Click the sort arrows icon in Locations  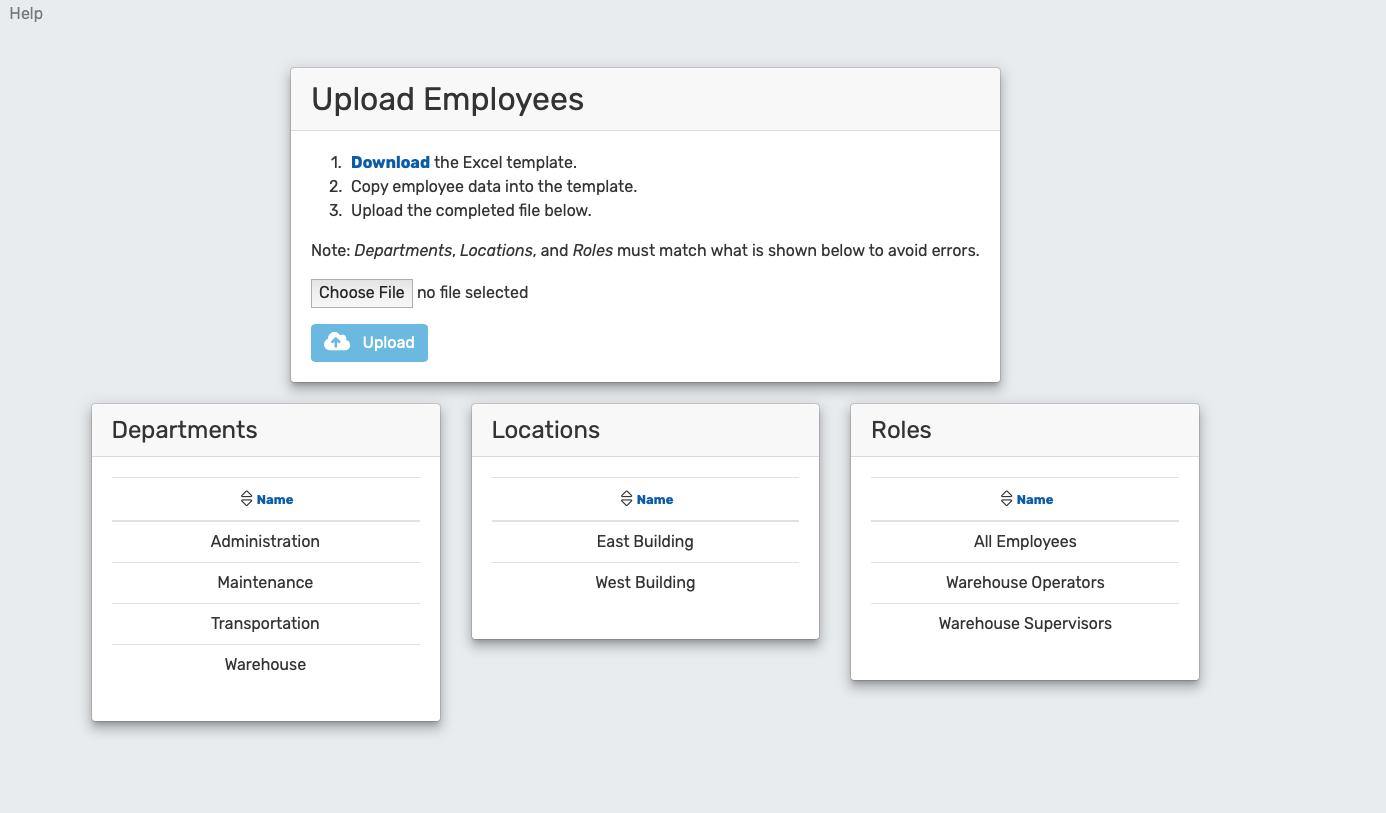(626, 499)
